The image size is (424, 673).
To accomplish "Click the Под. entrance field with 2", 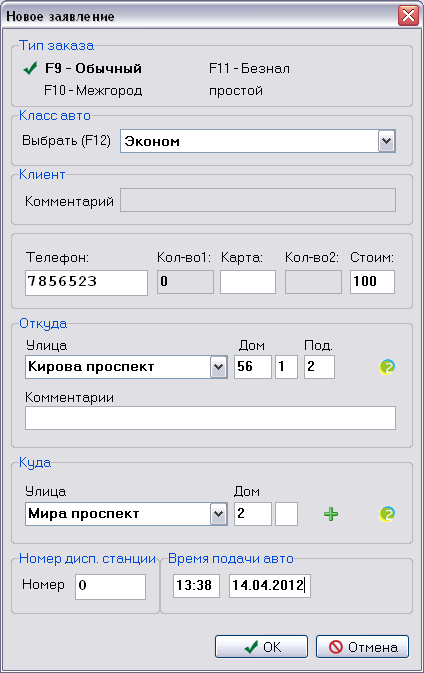I will (x=319, y=367).
